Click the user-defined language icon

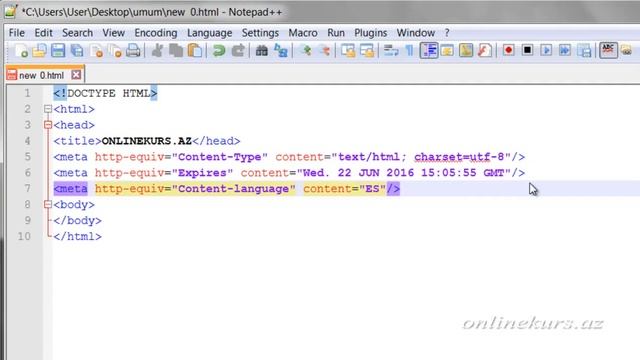point(447,51)
